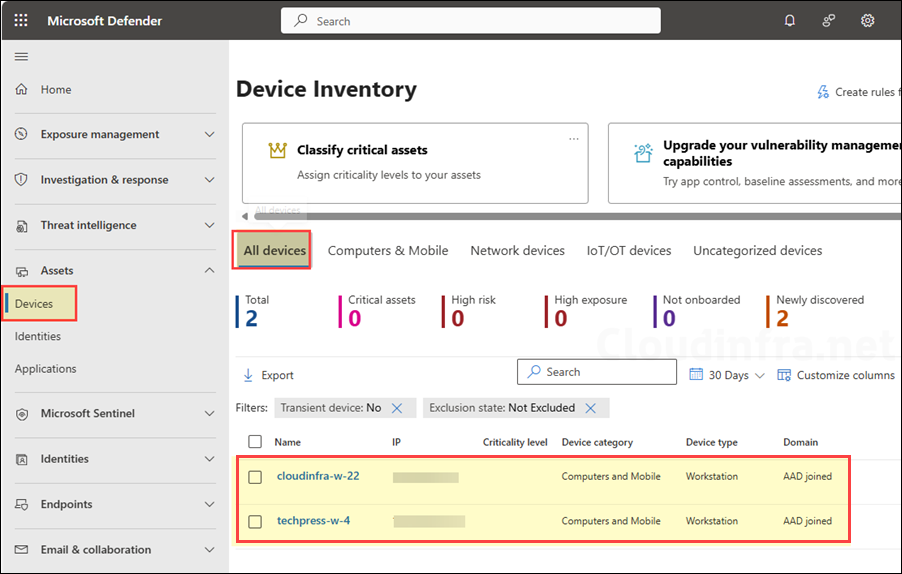The image size is (902, 574).
Task: Expand the Endpoints section
Action: click(209, 504)
